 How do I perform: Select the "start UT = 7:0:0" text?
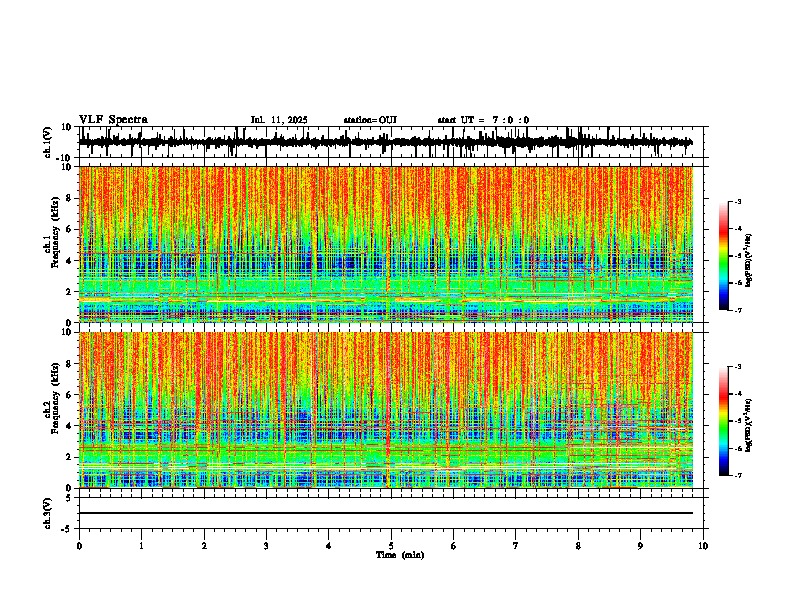click(x=483, y=120)
